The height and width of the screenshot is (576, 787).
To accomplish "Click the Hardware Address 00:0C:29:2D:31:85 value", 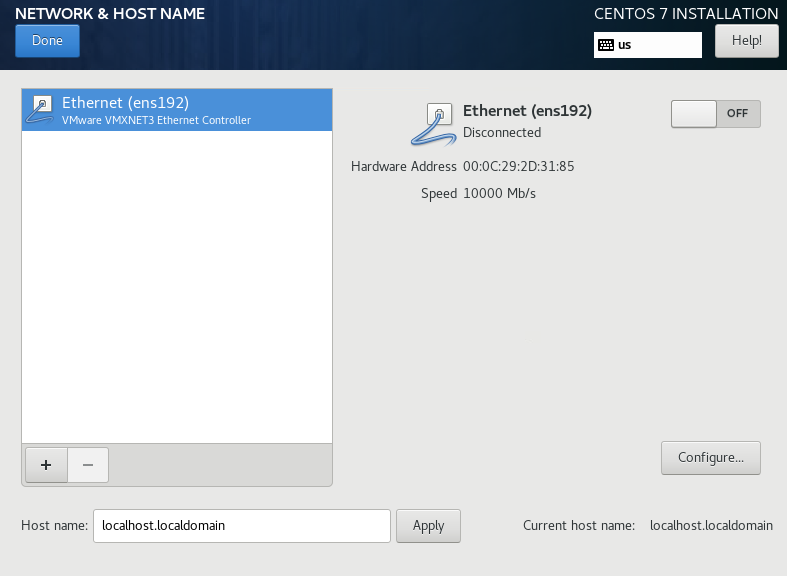I will [x=518, y=167].
